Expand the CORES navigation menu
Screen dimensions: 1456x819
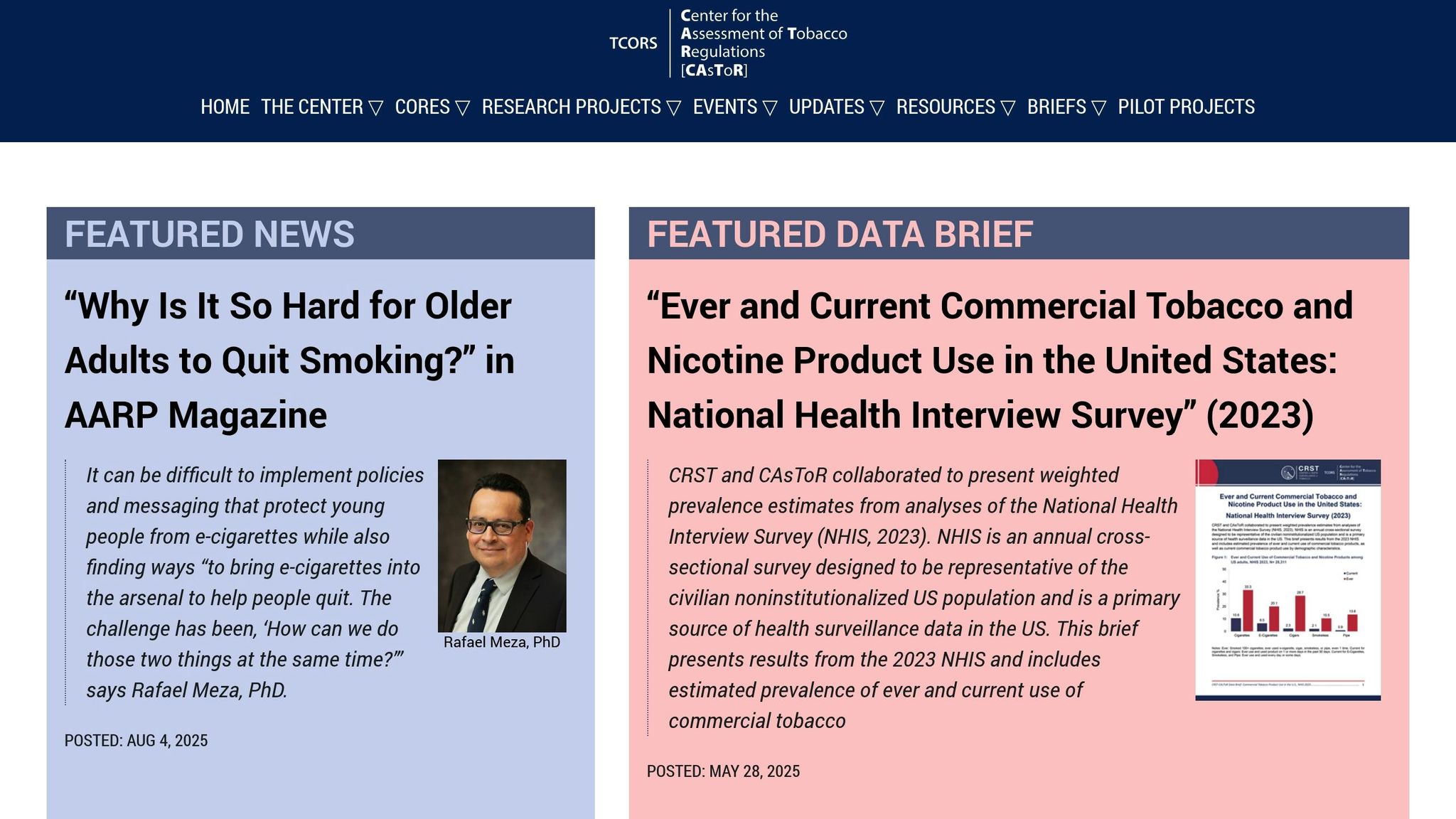tap(432, 107)
